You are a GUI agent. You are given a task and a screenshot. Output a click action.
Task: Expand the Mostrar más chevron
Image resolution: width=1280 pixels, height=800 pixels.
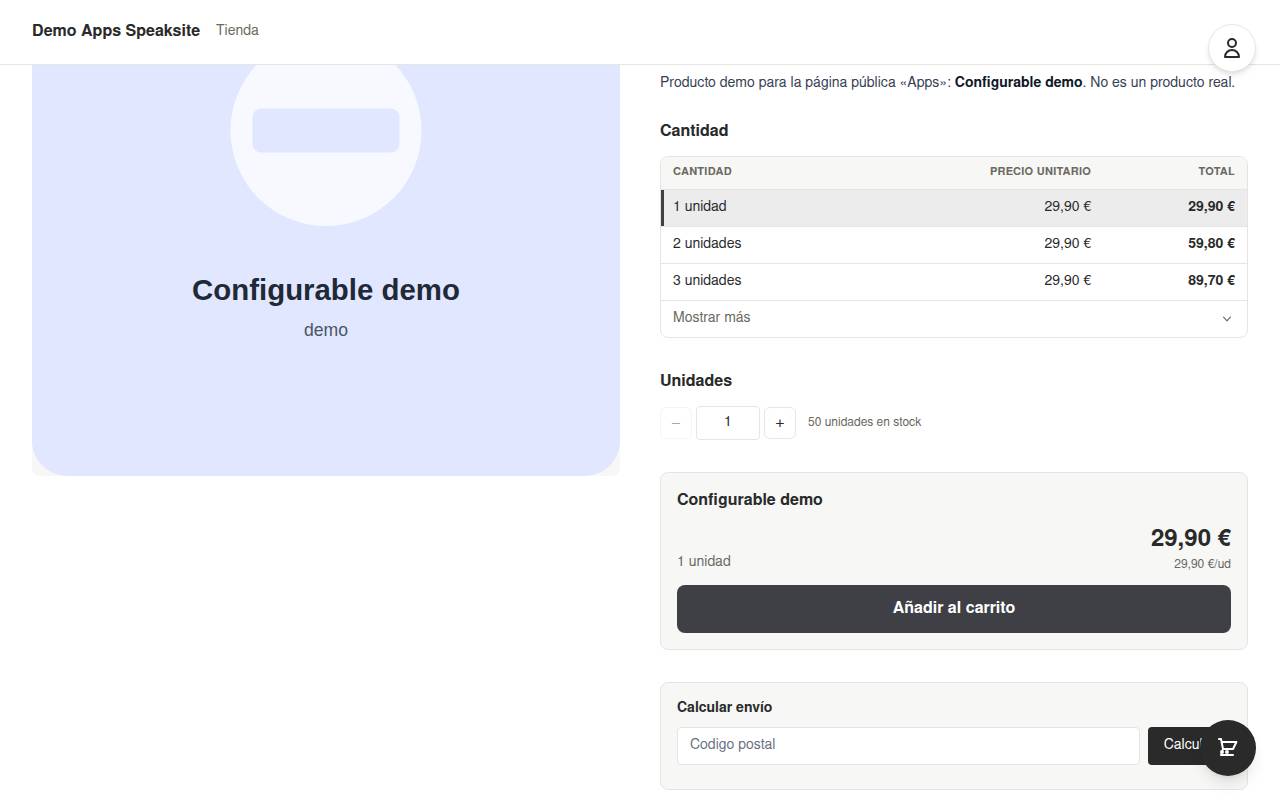[x=1227, y=318]
